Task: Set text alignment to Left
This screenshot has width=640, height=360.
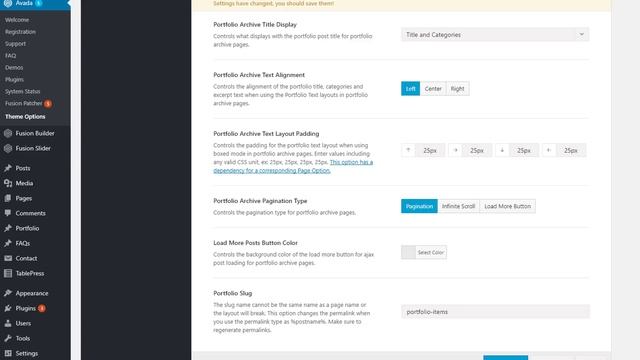Action: click(410, 89)
